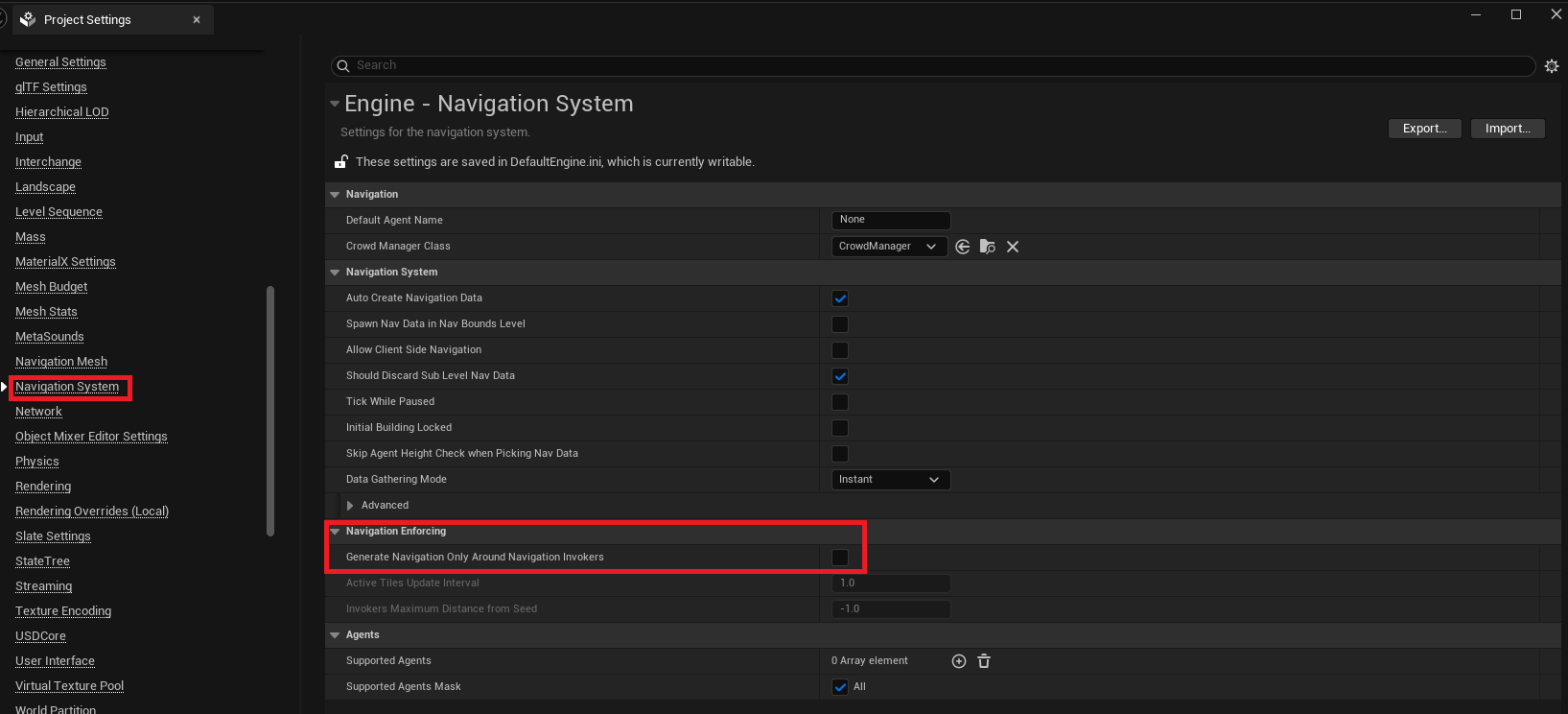Open General Settings category
1568x714 pixels.
click(x=60, y=62)
